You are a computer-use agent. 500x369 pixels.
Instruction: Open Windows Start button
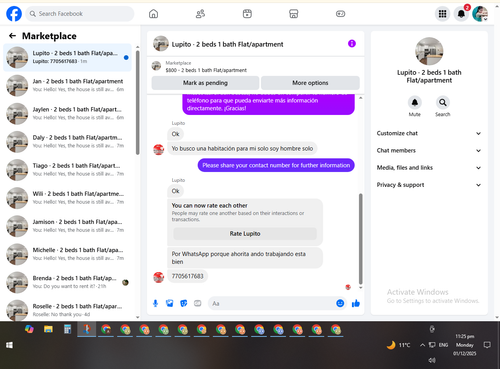[x=9, y=345]
